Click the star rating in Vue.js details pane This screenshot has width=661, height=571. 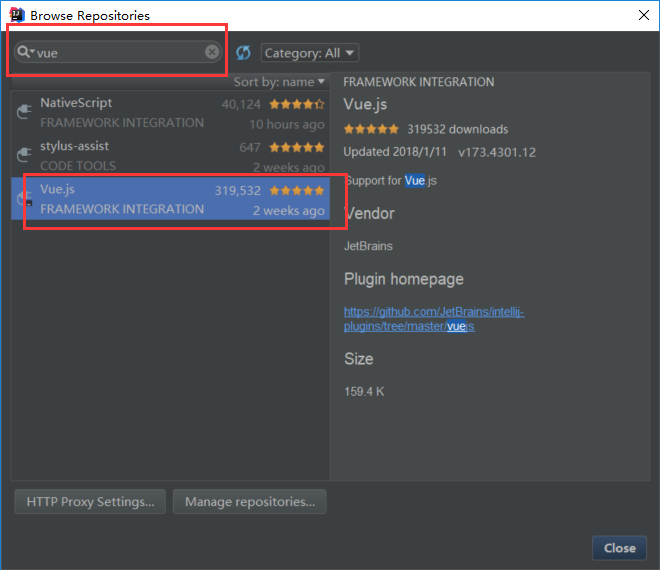click(371, 129)
